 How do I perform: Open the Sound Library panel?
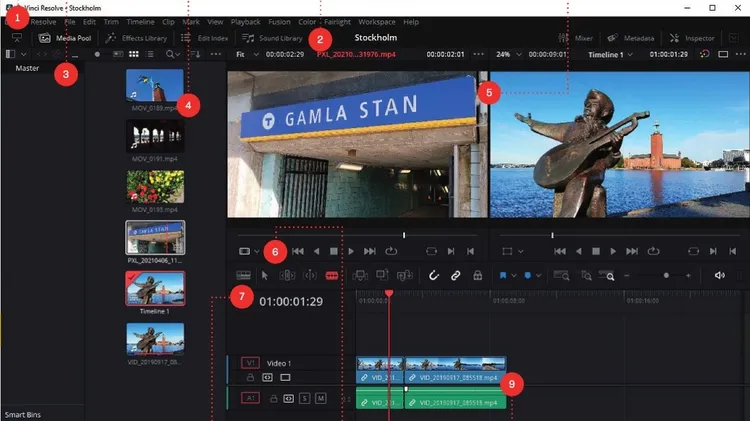(272, 38)
